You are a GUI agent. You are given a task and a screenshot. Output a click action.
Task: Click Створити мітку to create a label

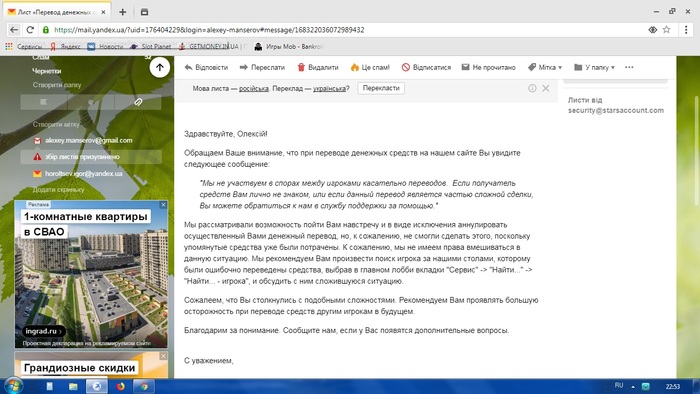point(56,124)
